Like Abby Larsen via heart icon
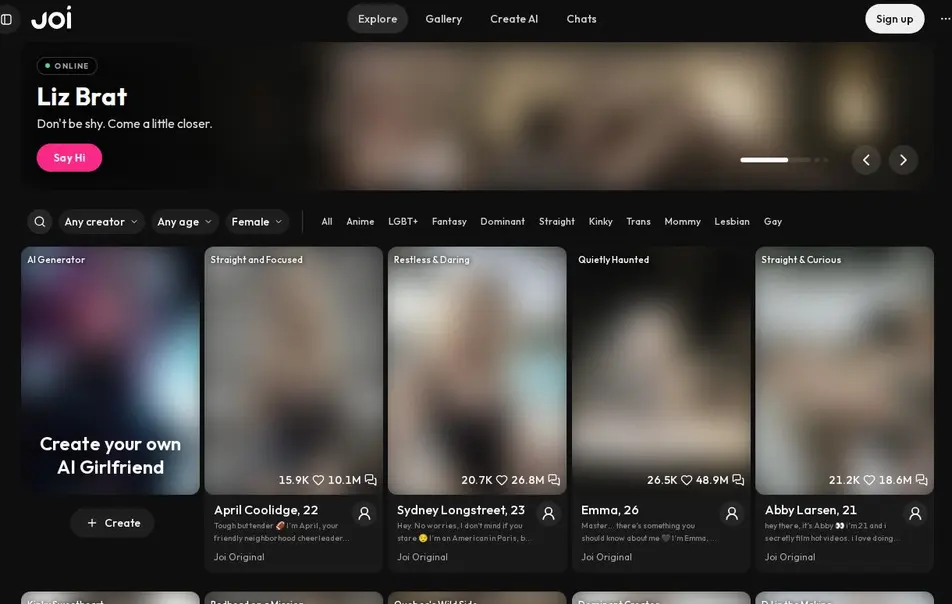The image size is (952, 604). click(869, 480)
